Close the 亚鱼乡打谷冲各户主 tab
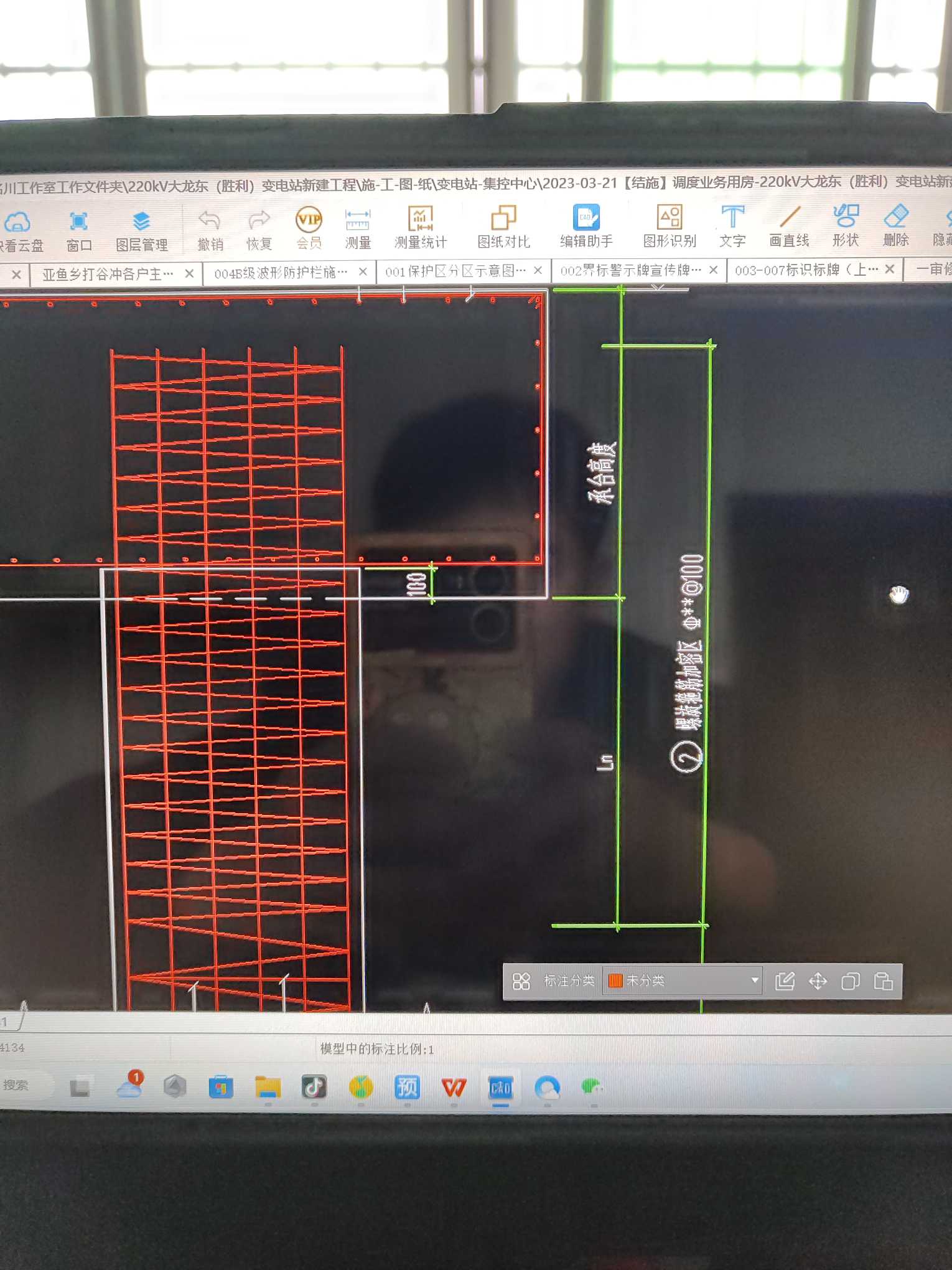This screenshot has width=952, height=1270. click(189, 274)
